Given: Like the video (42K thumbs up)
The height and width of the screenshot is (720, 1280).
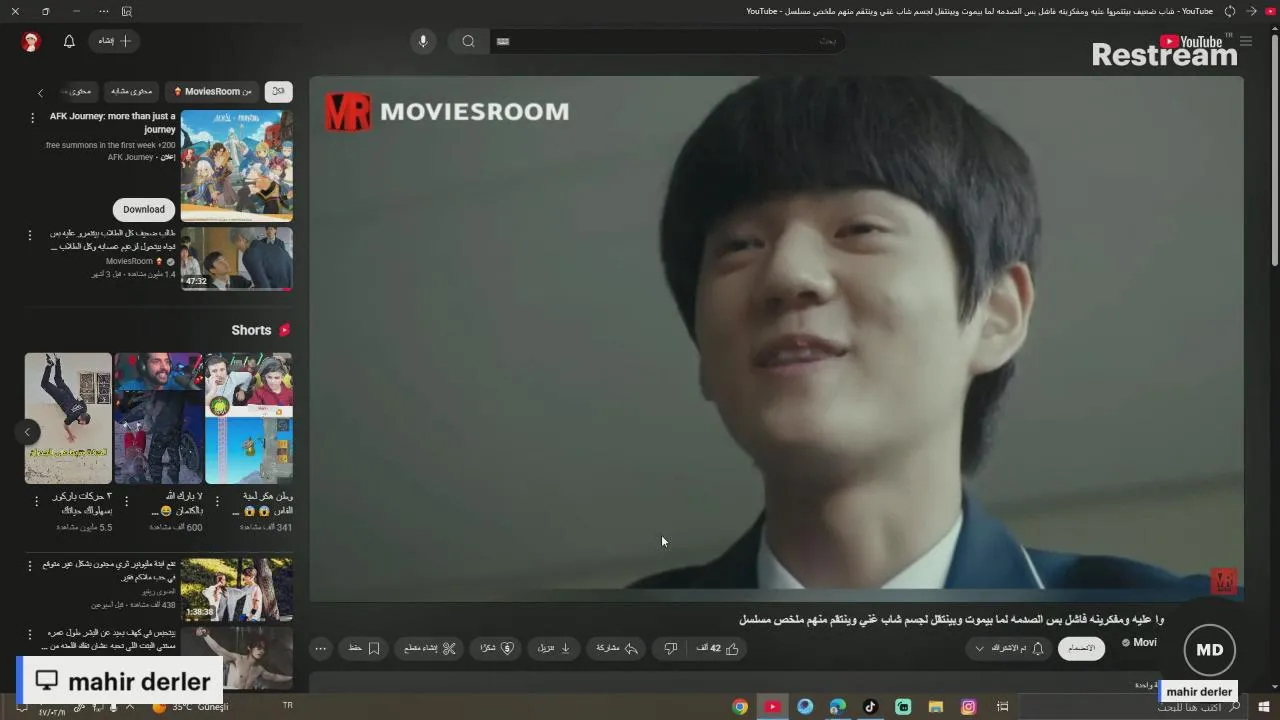Looking at the screenshot, I should 718,648.
